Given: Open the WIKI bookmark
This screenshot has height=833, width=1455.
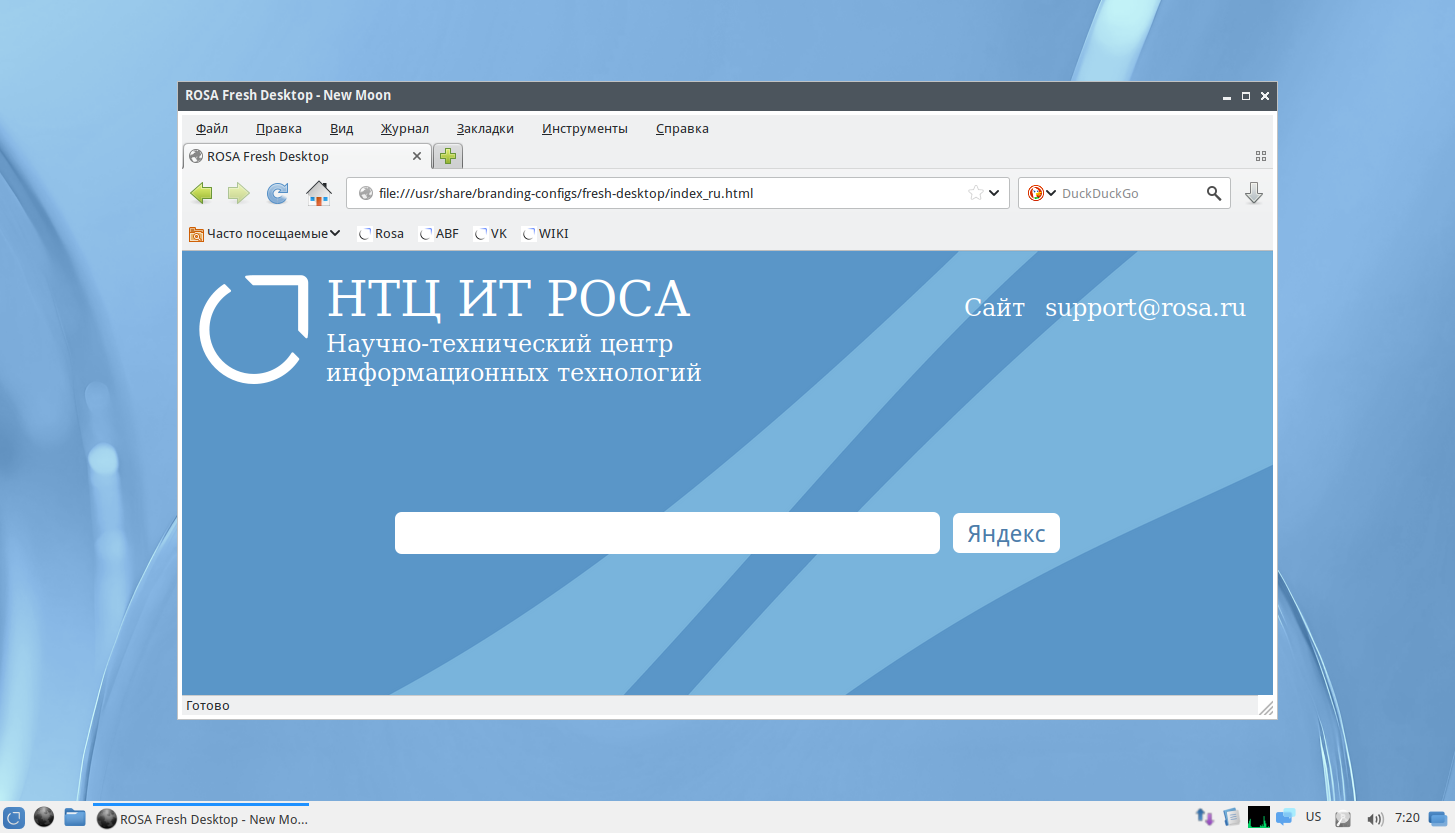Looking at the screenshot, I should (x=545, y=233).
